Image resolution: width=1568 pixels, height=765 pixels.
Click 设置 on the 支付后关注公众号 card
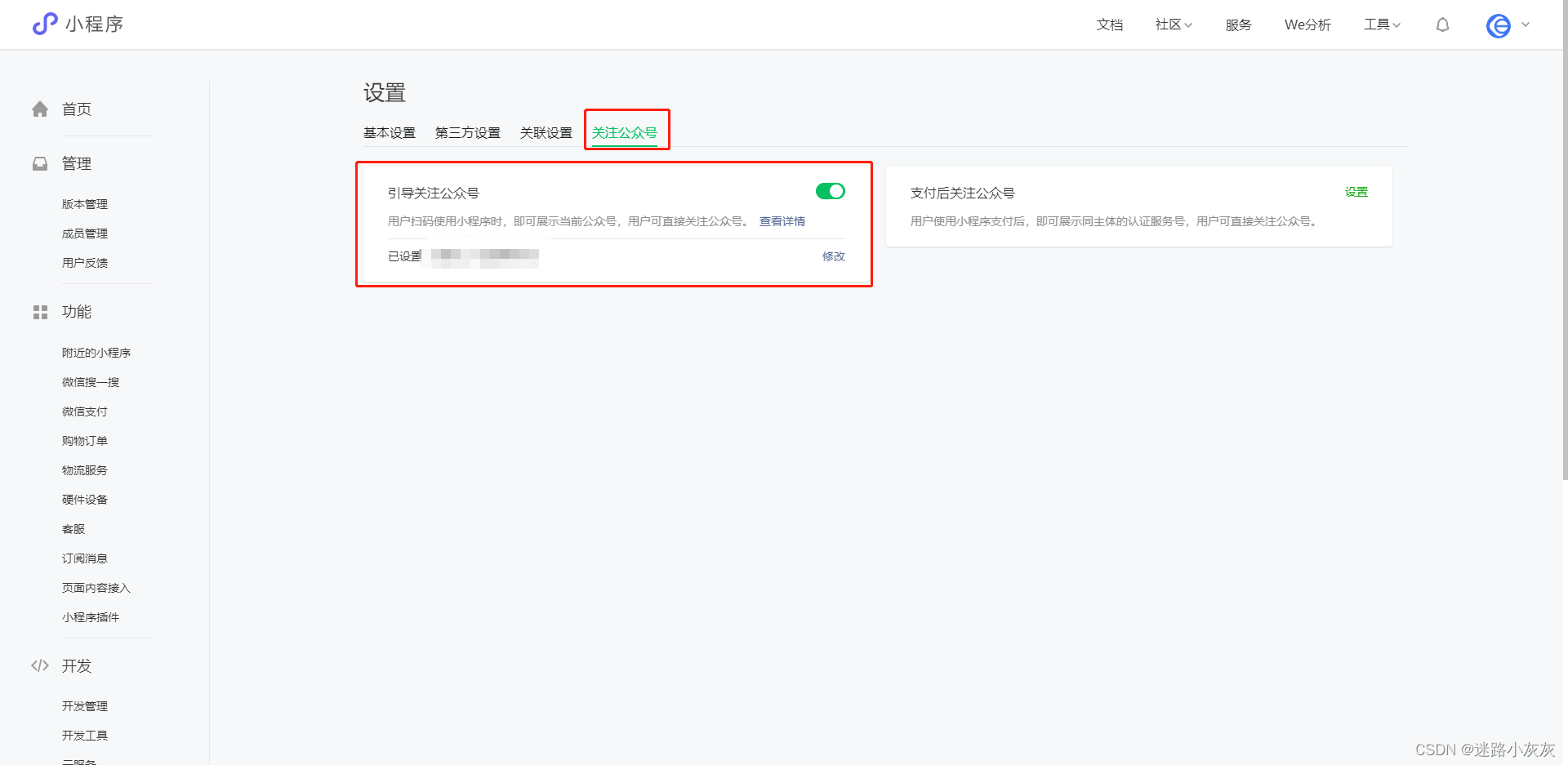pos(1356,192)
